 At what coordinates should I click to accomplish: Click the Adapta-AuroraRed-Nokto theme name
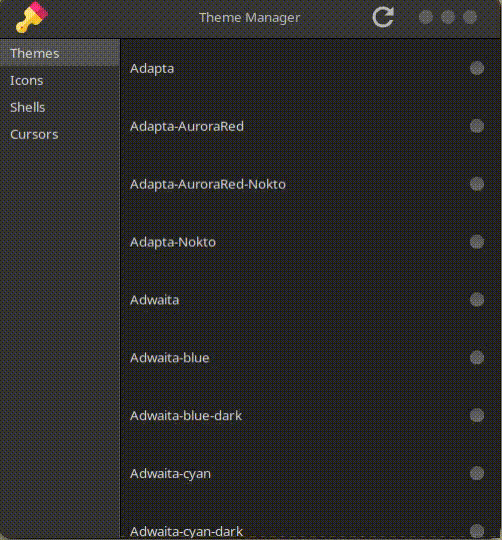point(208,185)
